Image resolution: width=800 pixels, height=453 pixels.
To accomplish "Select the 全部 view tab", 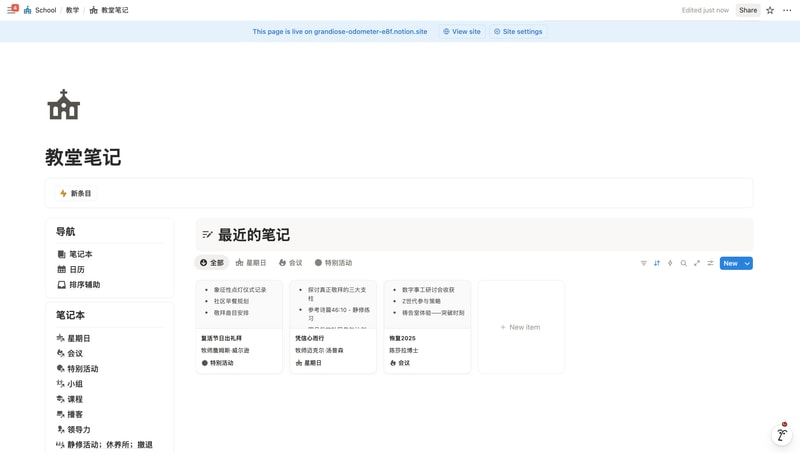I will tap(211, 263).
